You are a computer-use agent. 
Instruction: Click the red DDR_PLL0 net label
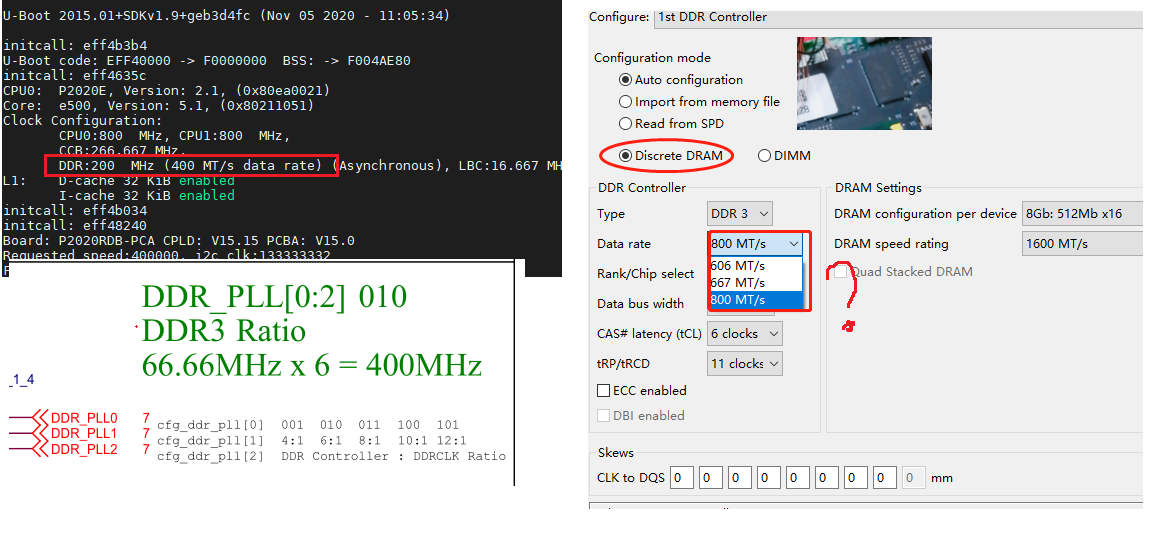click(84, 419)
